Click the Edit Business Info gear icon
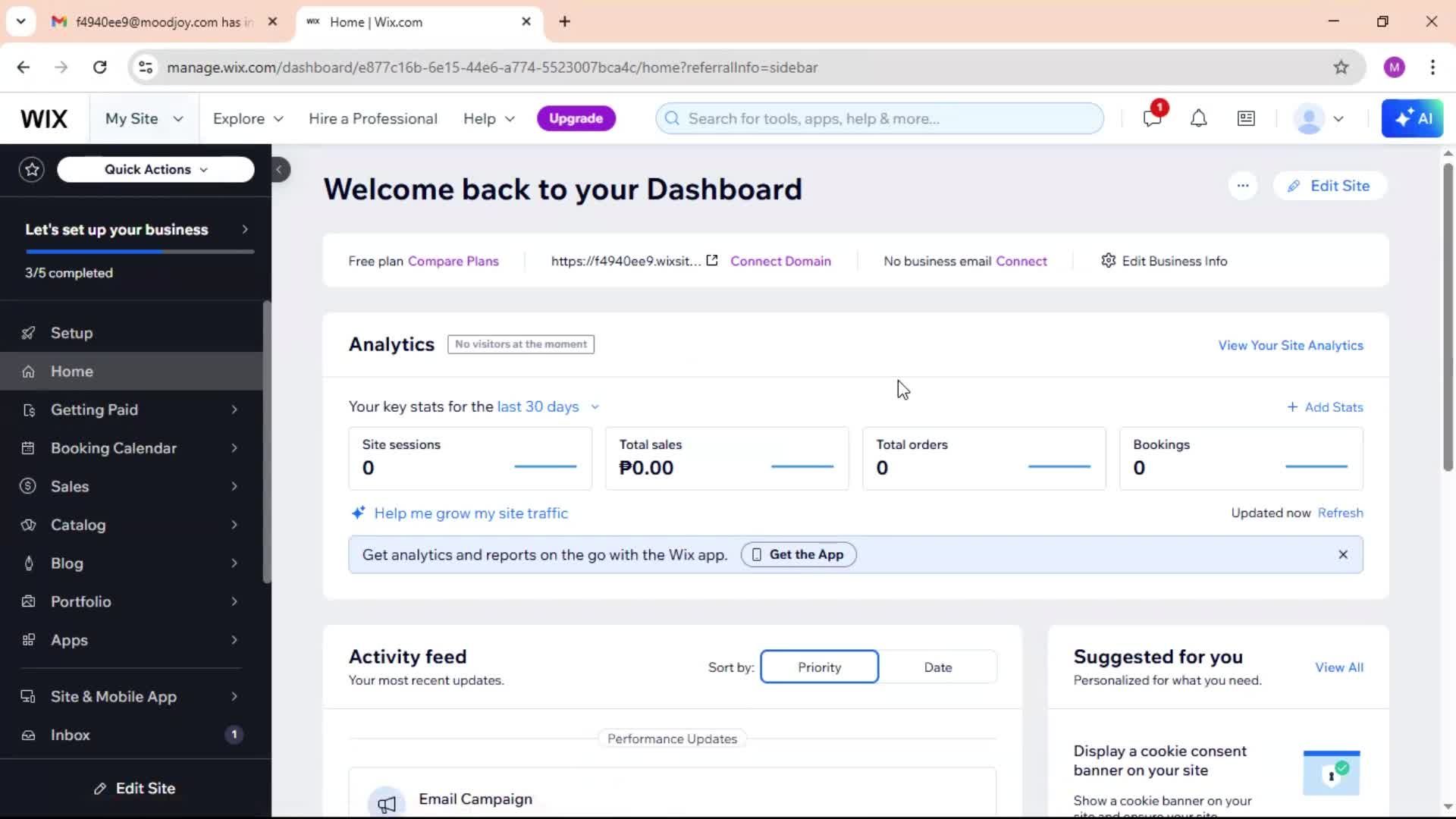This screenshot has height=819, width=1456. (x=1109, y=261)
